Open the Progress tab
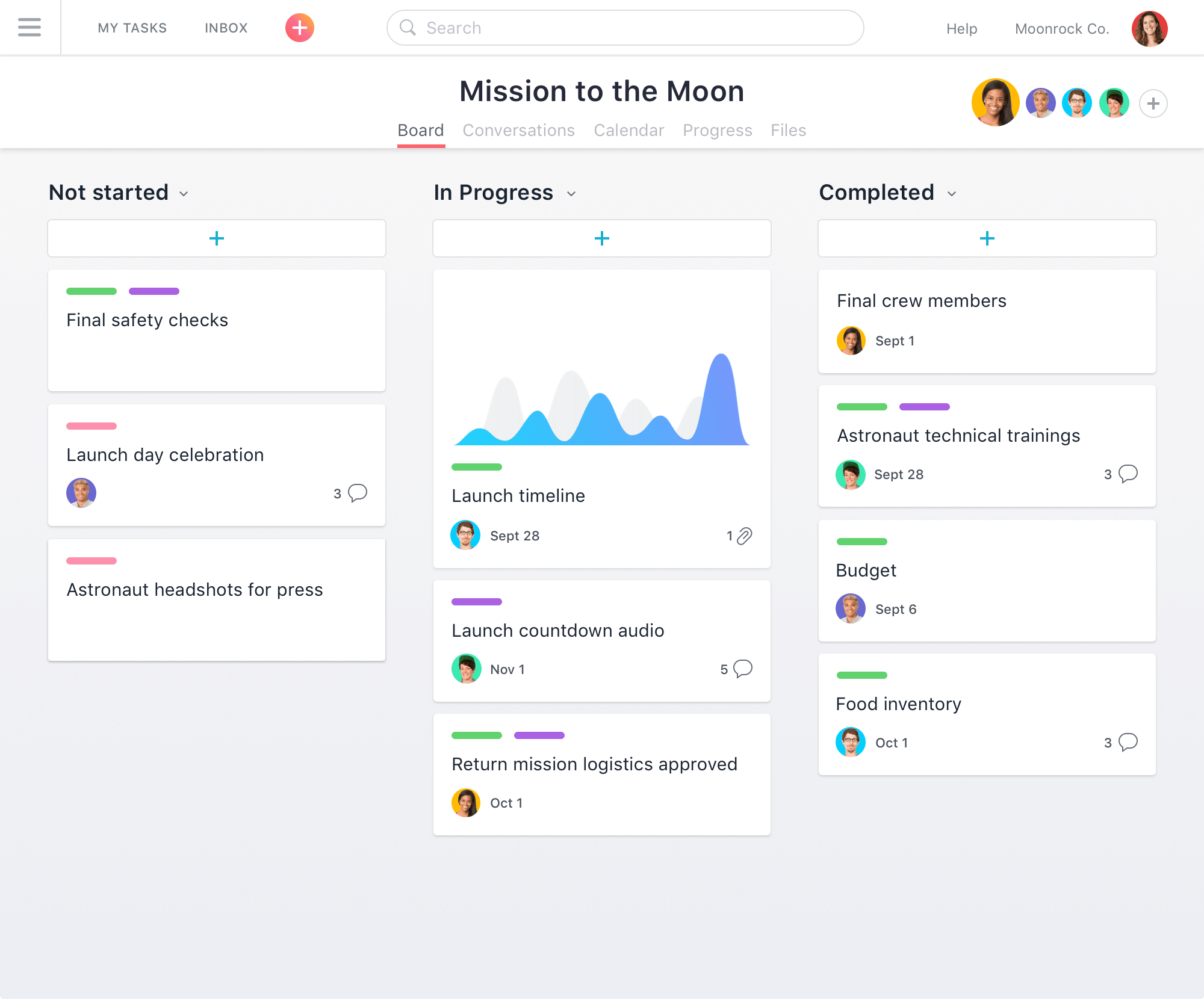1204x999 pixels. pyautogui.click(x=717, y=130)
